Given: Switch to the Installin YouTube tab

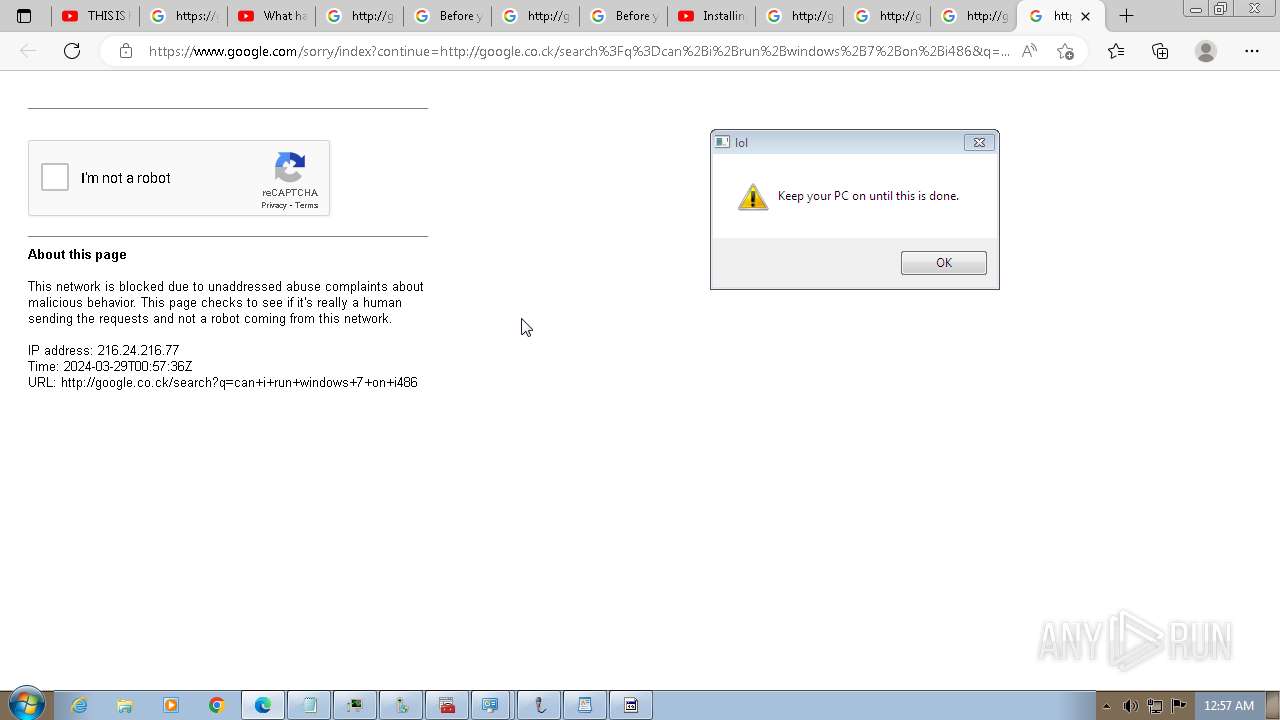Looking at the screenshot, I should 711,16.
